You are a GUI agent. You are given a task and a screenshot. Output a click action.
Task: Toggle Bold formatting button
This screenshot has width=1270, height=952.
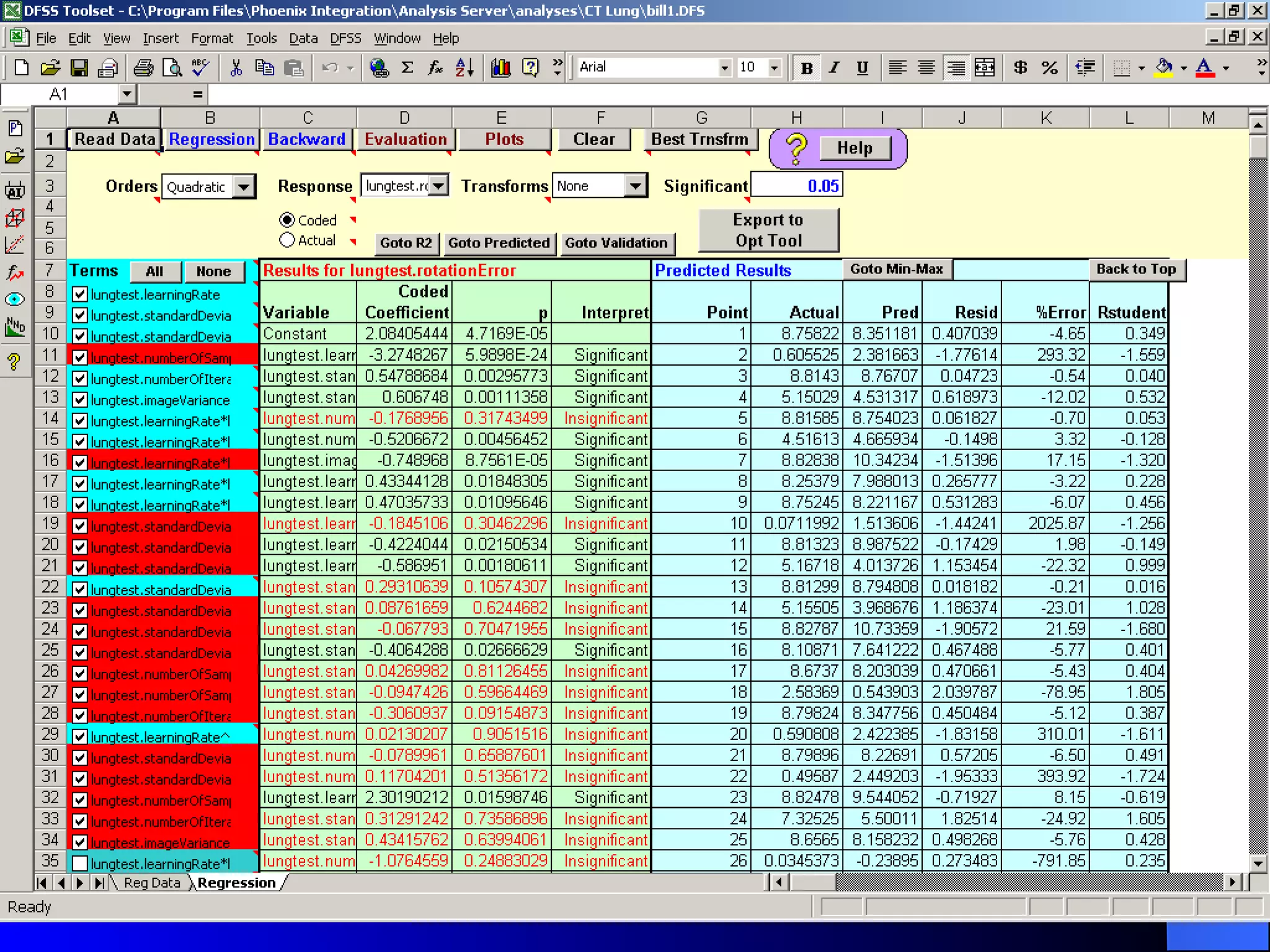click(x=806, y=68)
